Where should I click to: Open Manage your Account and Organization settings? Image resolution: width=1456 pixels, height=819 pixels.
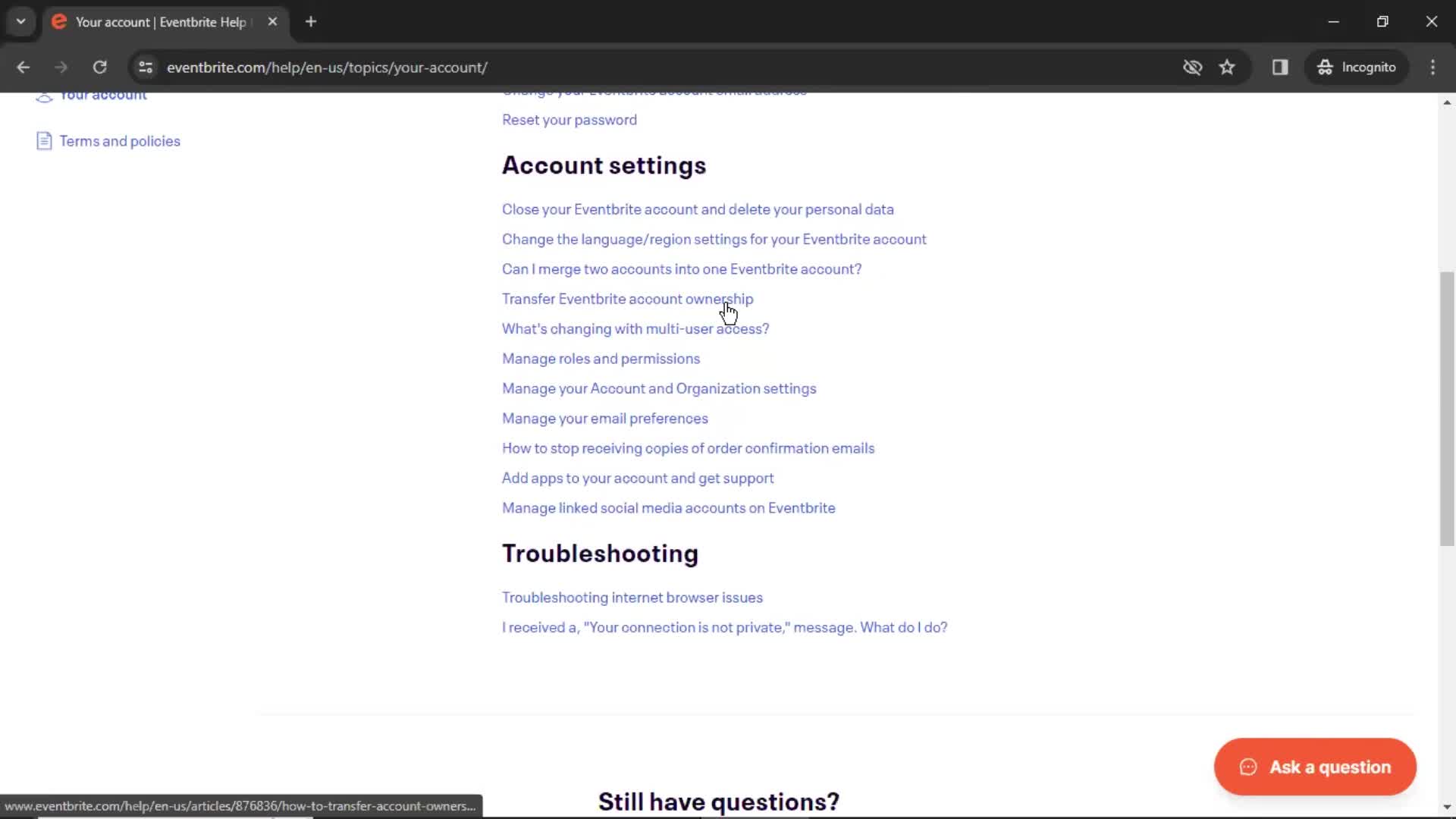click(659, 388)
